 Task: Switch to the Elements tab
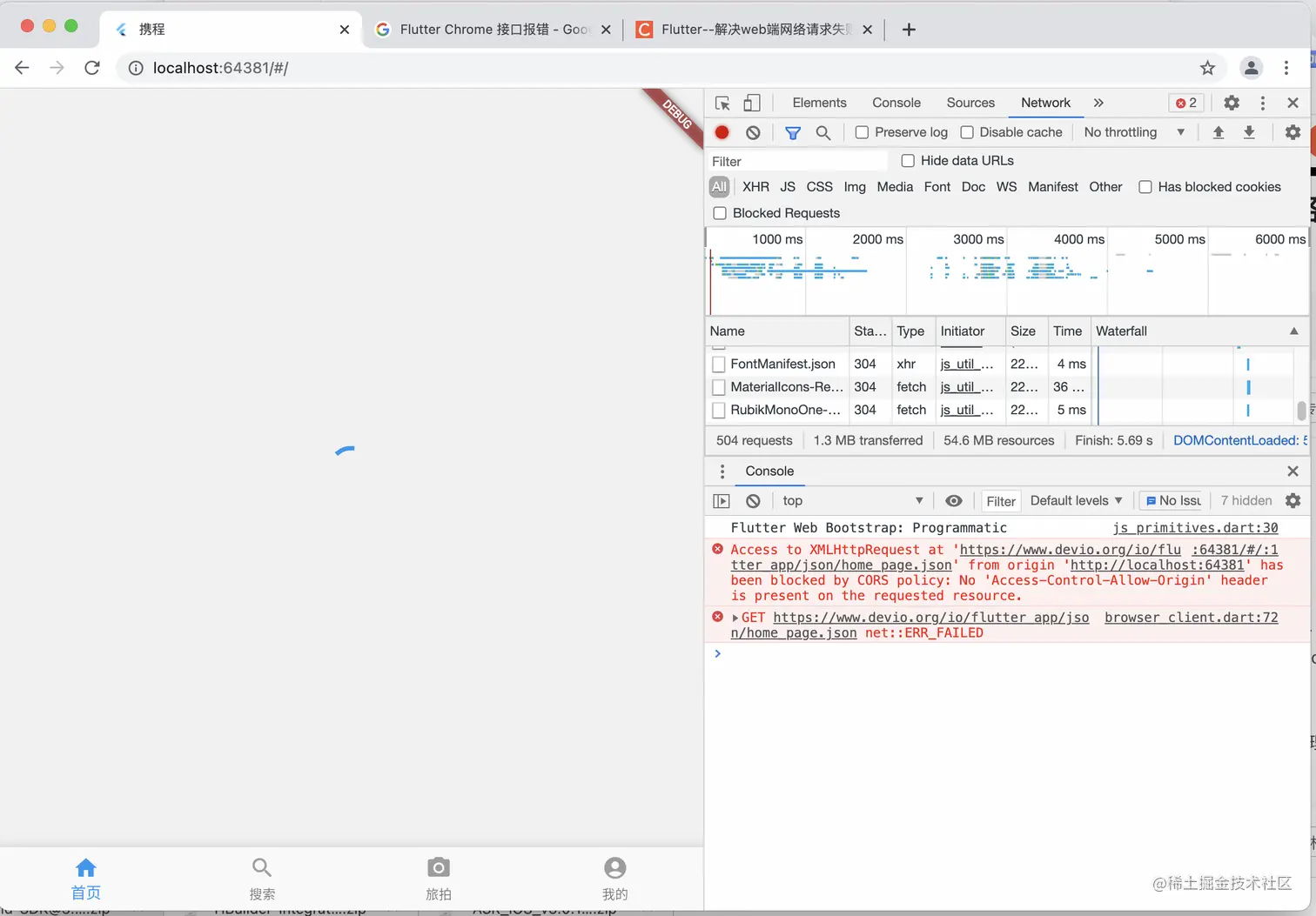tap(819, 103)
